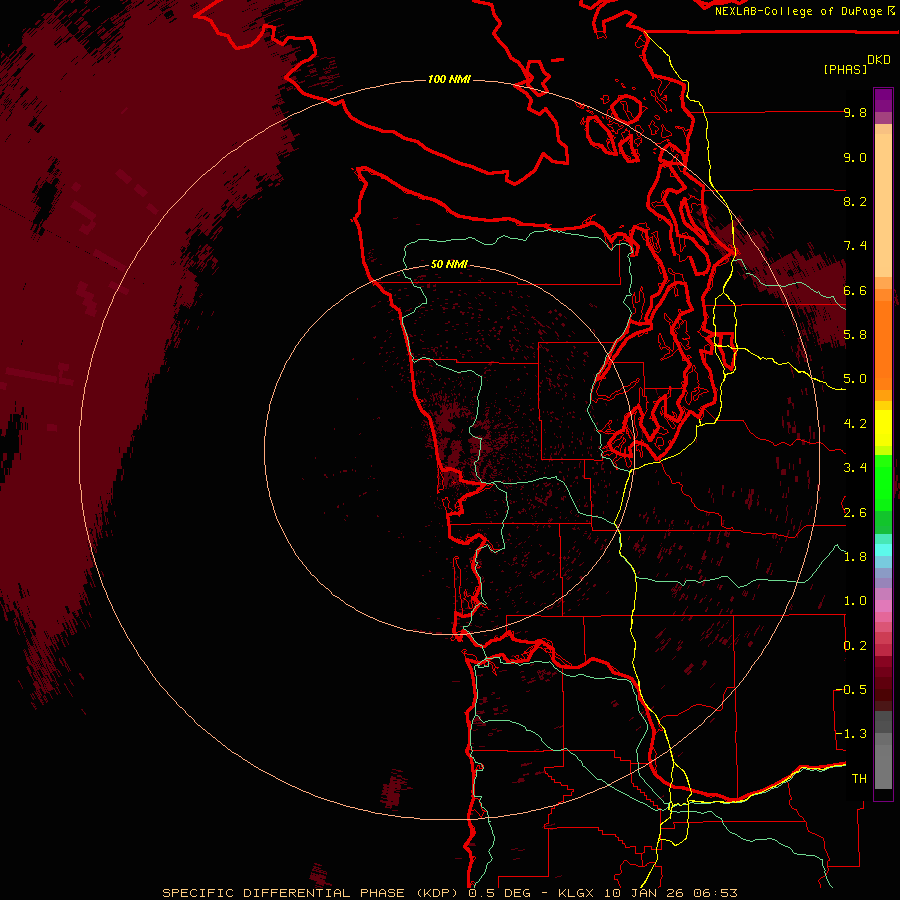Click the pink segment of the color bar
Screen dimensions: 900x900
click(883, 606)
